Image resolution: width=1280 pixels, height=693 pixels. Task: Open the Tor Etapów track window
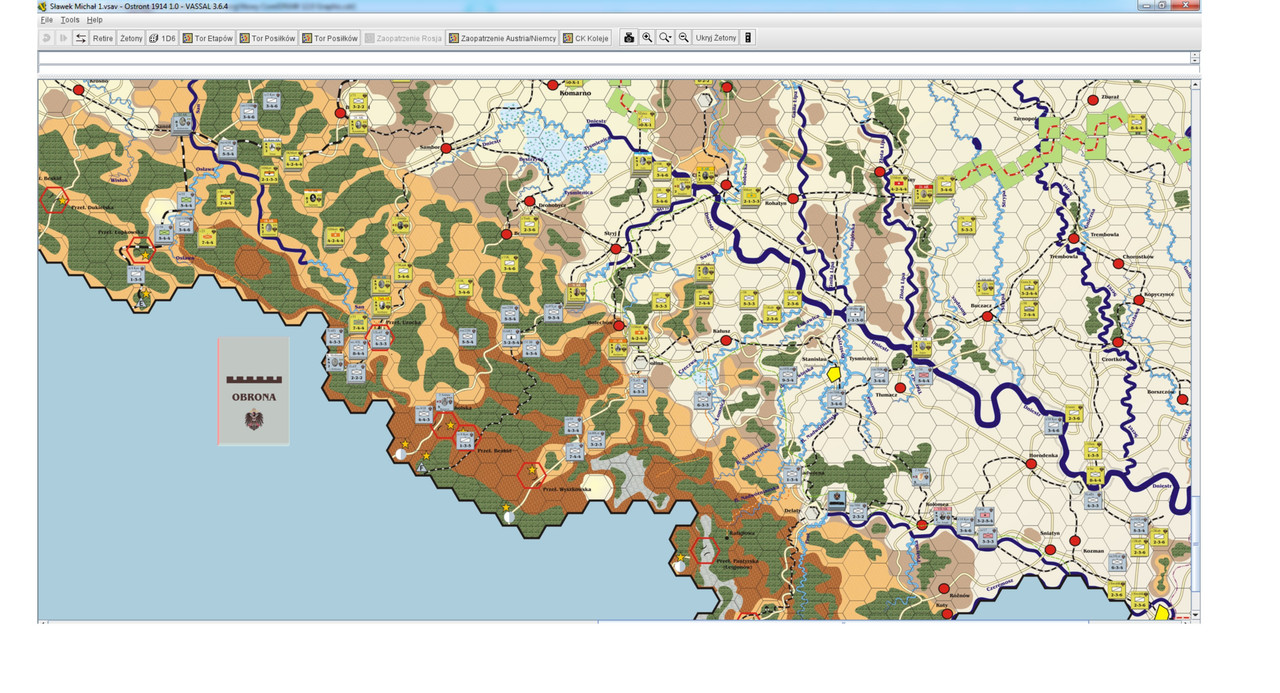(x=208, y=38)
